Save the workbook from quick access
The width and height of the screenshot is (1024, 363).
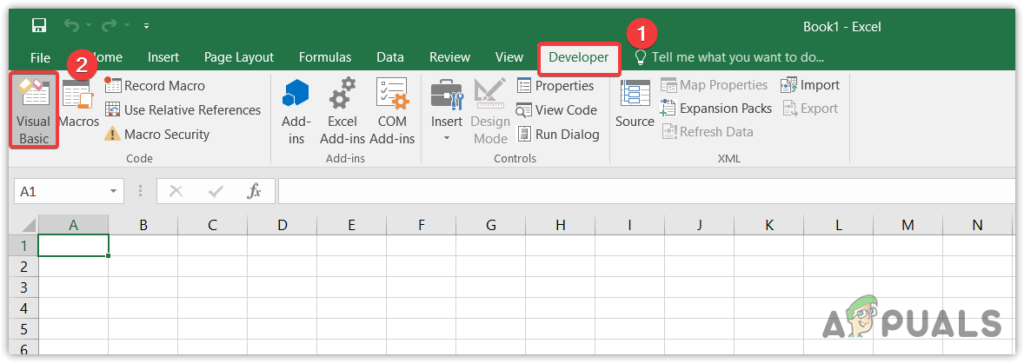coord(39,26)
